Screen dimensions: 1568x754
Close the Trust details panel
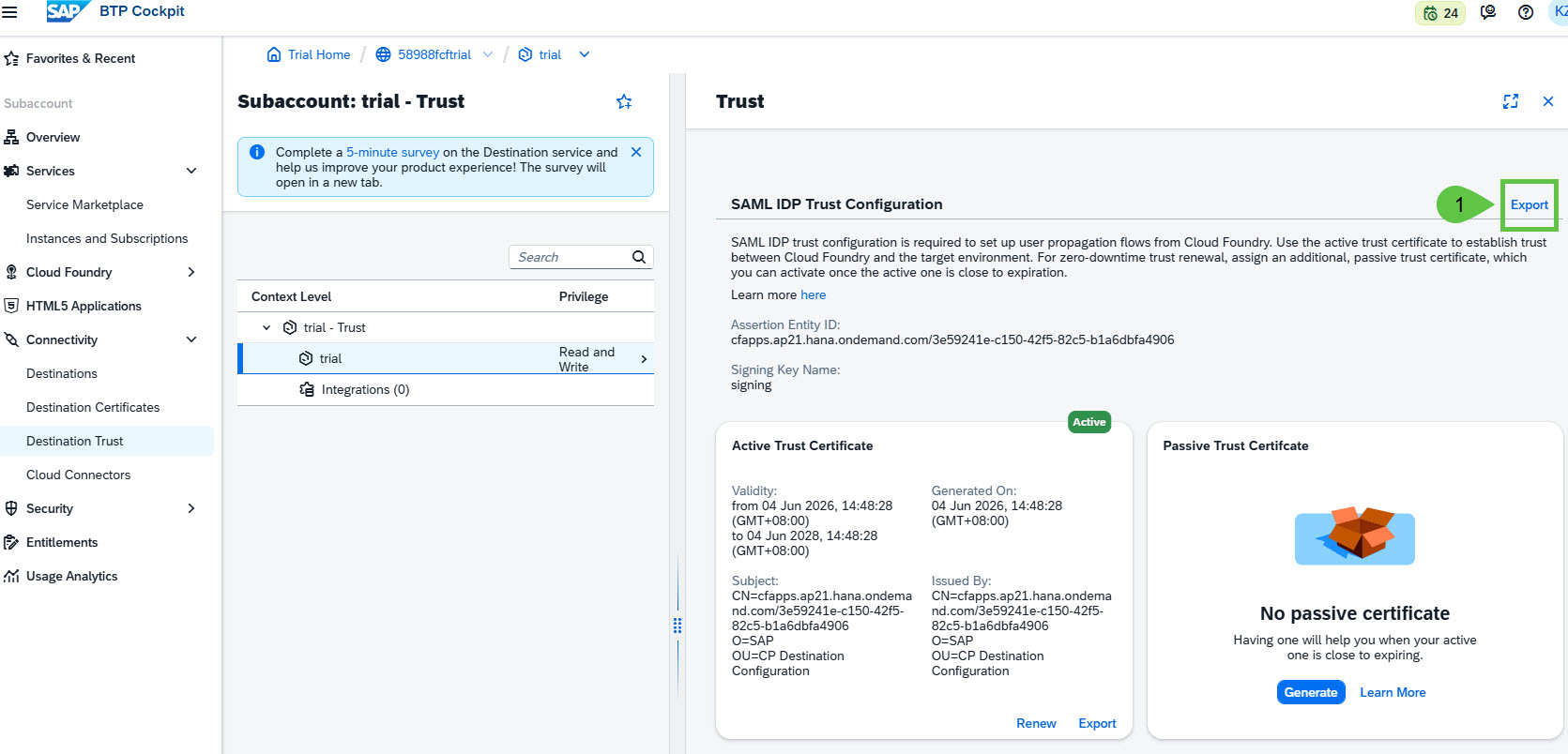[x=1548, y=101]
